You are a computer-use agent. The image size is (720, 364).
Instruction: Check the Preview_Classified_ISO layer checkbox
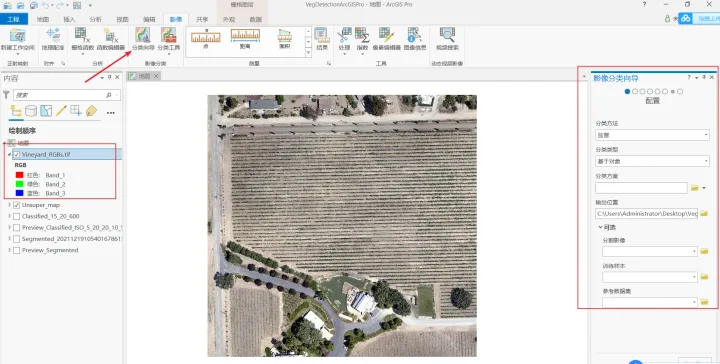tap(17, 228)
